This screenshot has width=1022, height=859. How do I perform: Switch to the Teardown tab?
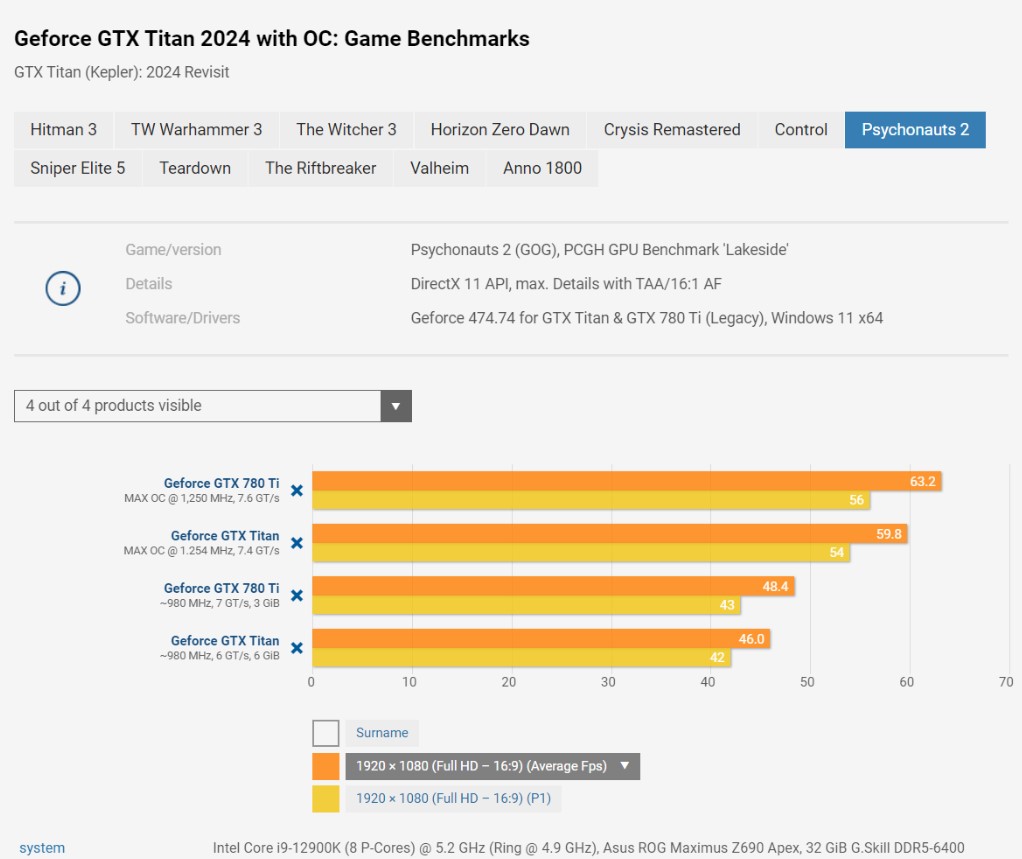click(195, 168)
